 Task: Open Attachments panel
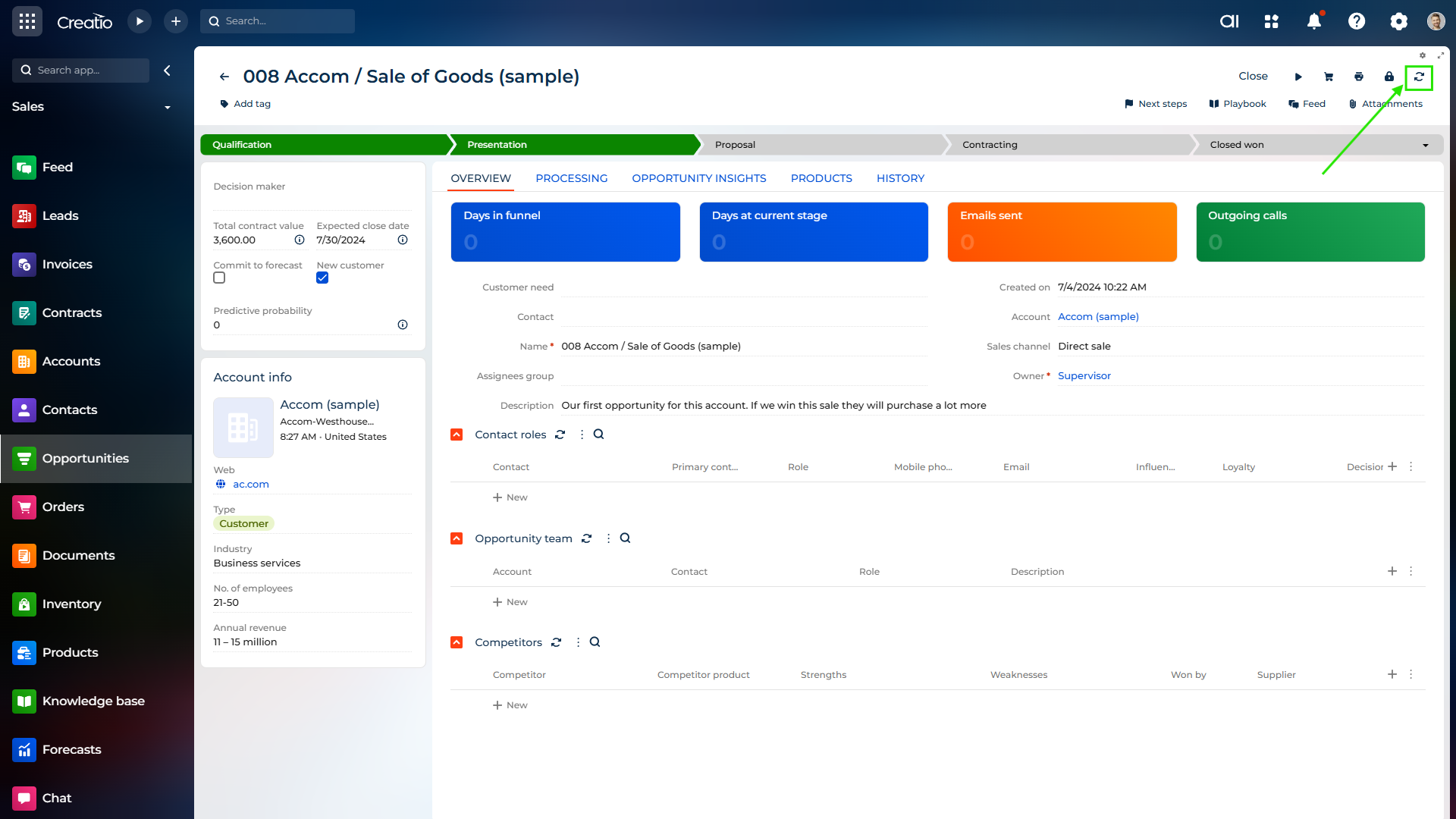pos(1385,104)
